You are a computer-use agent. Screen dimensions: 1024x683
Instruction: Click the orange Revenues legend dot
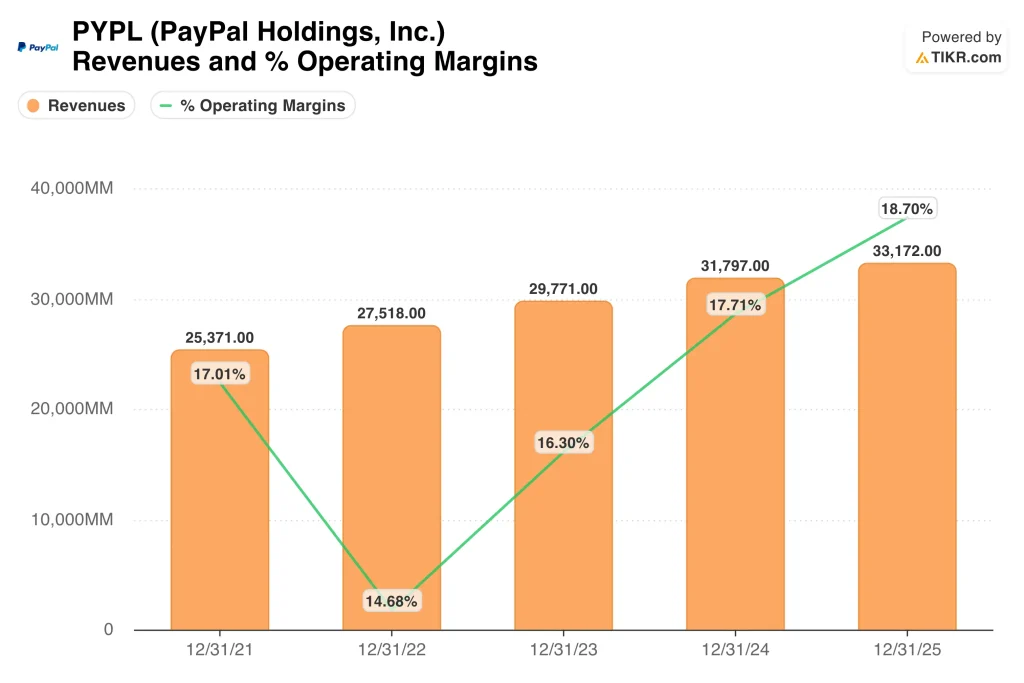[33, 106]
